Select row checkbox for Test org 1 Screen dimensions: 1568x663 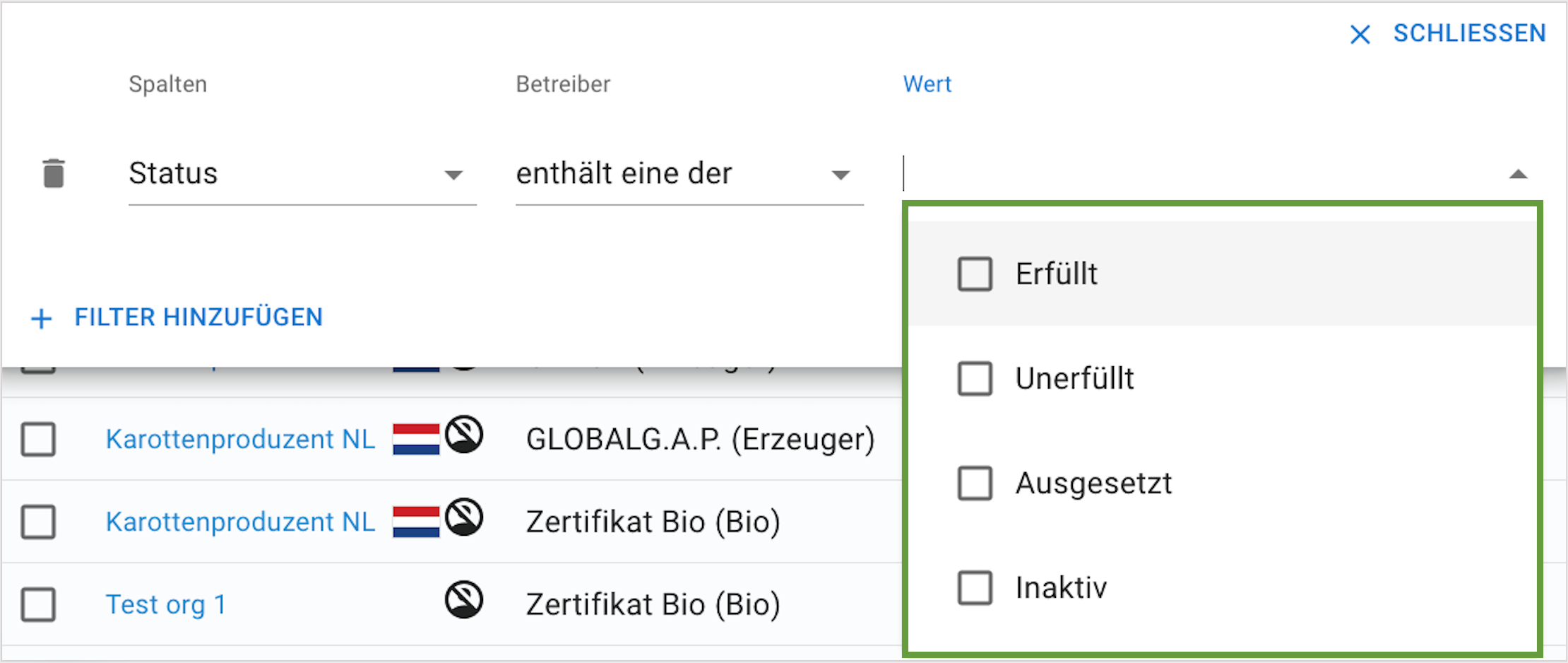click(38, 604)
